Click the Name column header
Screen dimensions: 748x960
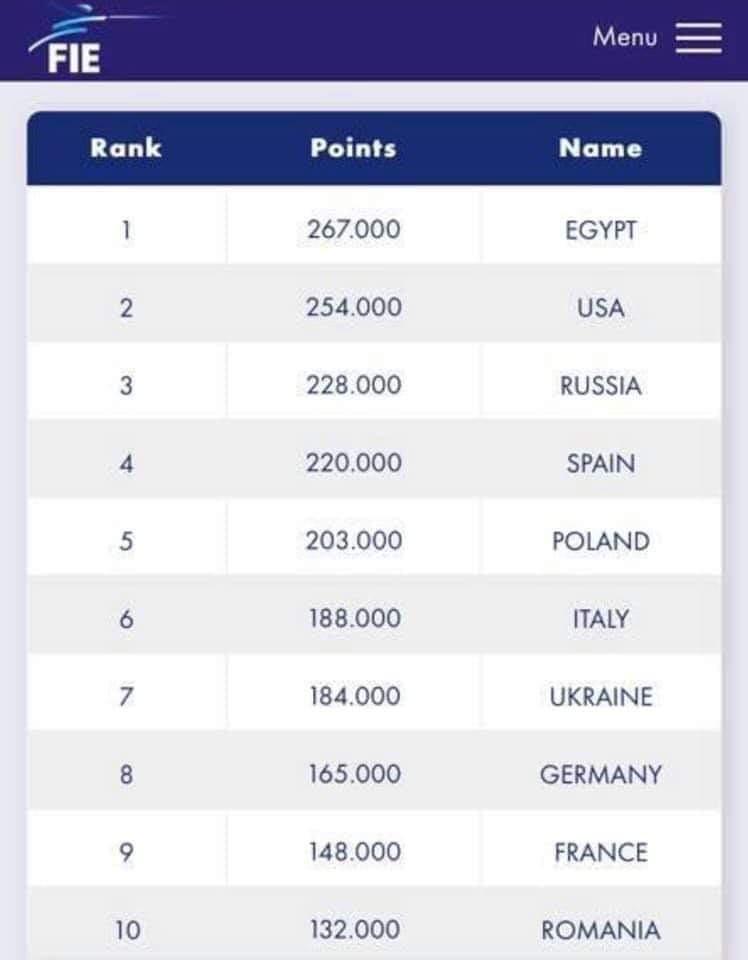[600, 148]
